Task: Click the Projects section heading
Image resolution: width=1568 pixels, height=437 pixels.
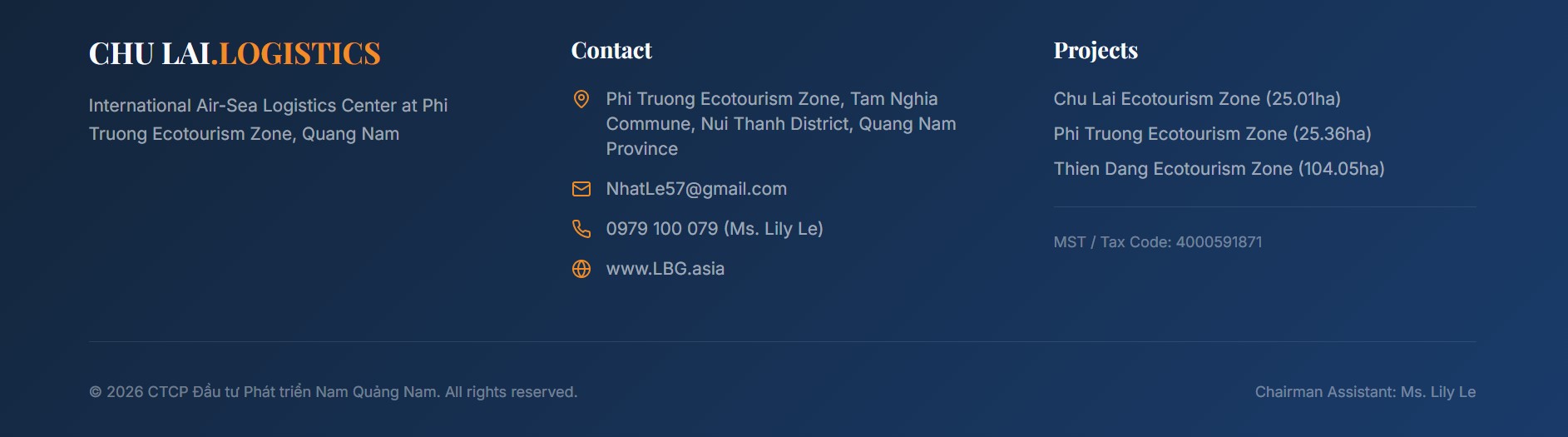Action: (1096, 51)
